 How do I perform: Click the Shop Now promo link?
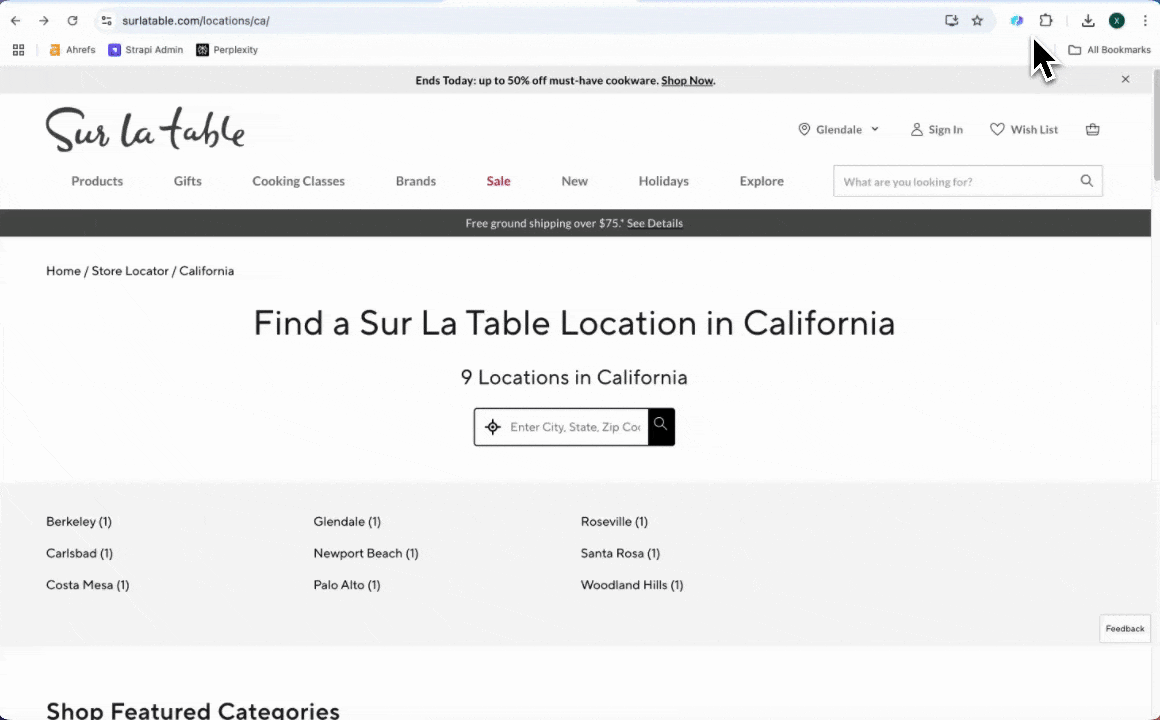[687, 80]
